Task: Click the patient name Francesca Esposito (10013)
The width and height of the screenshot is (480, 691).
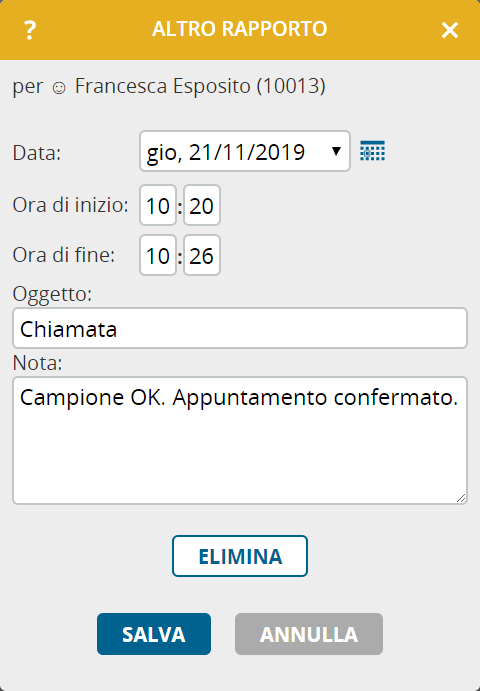Action: coord(200,86)
